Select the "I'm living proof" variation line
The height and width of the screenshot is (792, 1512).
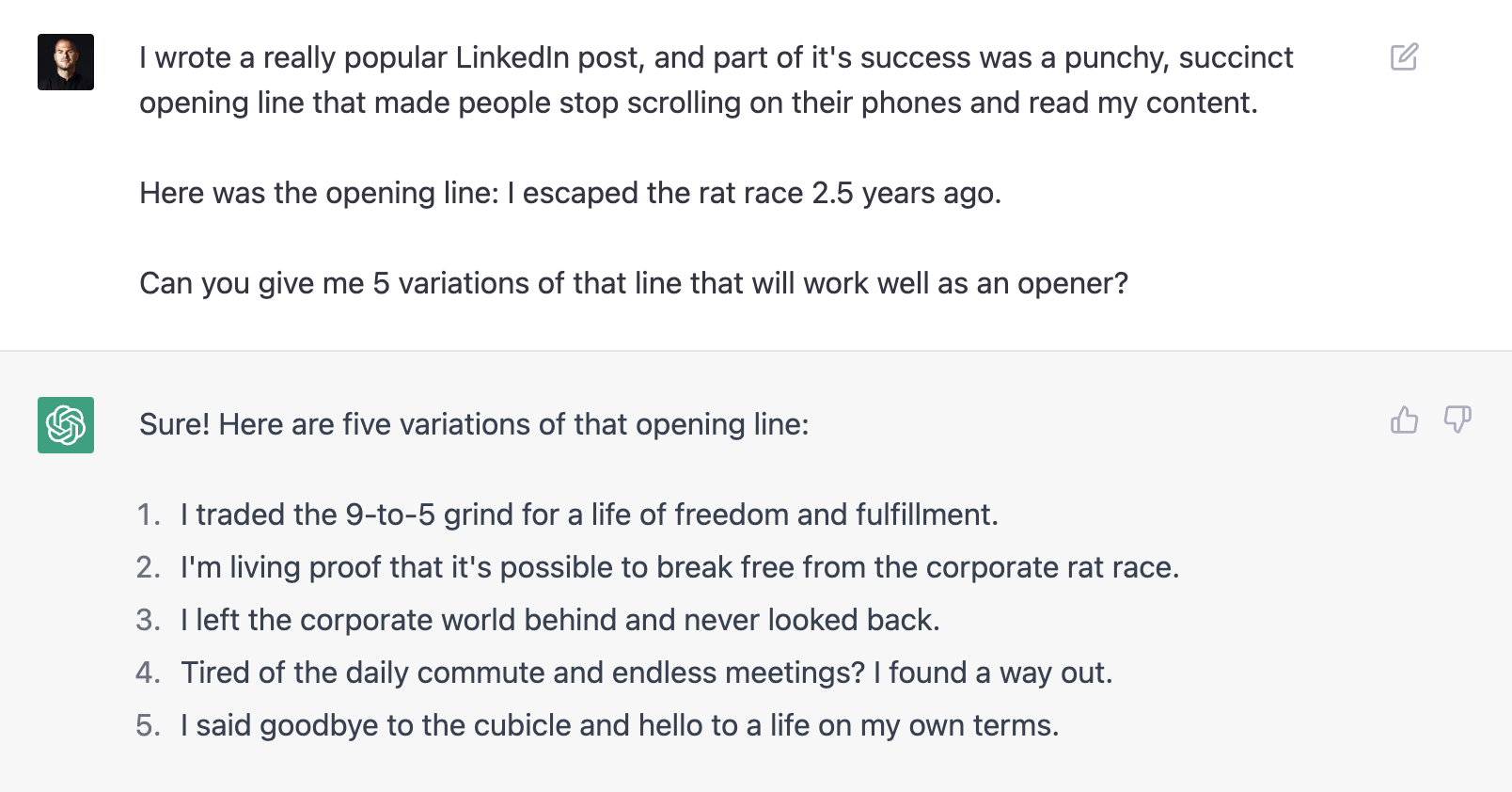679,567
